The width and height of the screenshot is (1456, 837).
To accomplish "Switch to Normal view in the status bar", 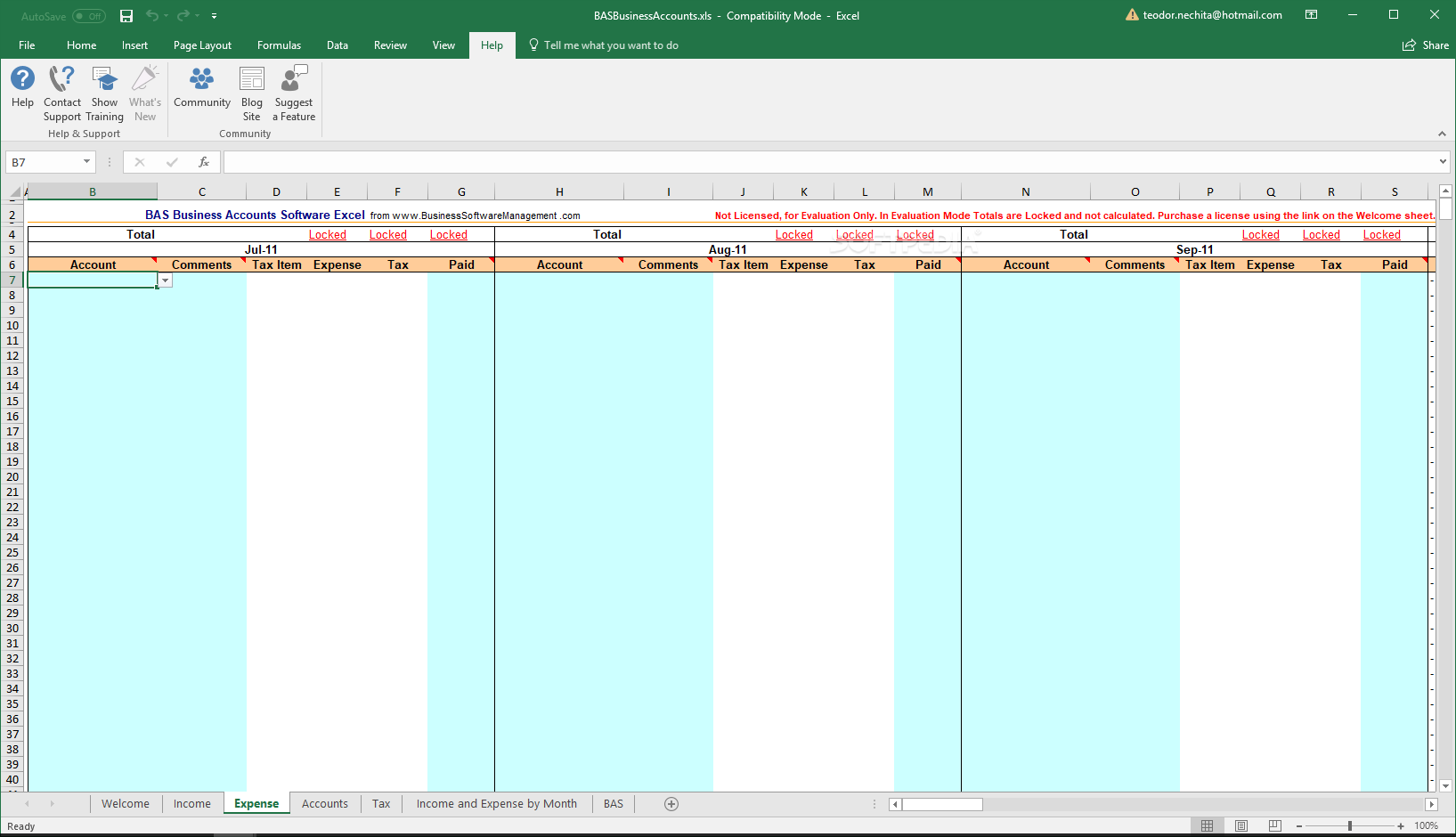I will (x=1208, y=826).
